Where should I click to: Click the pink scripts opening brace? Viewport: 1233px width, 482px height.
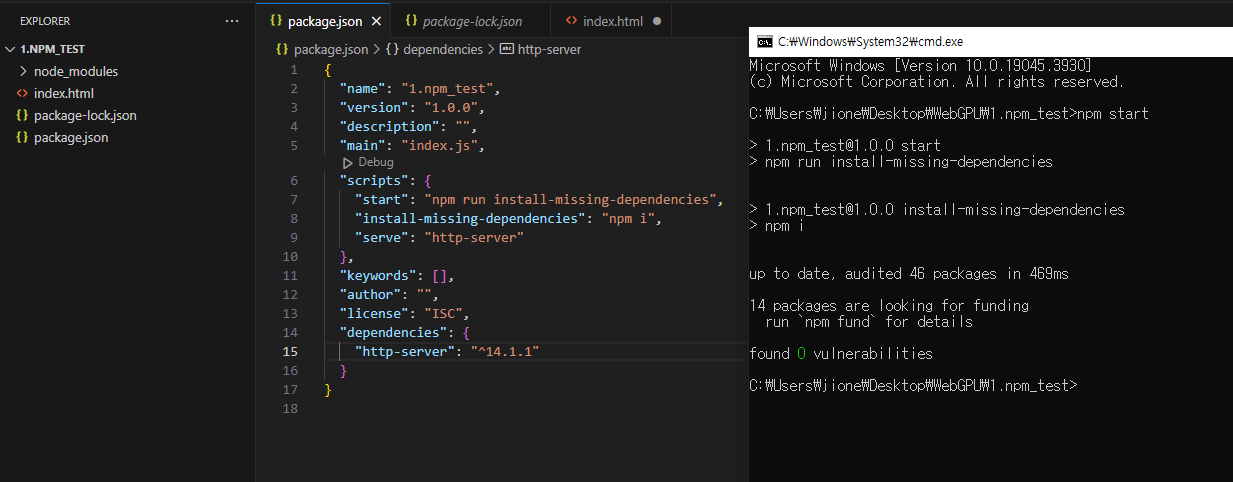click(427, 181)
